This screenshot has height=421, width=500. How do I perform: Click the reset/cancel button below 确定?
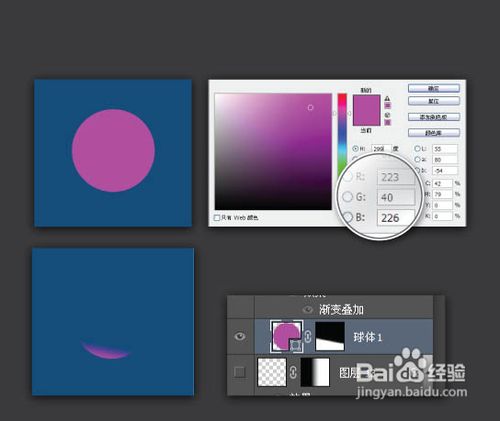[x=434, y=101]
